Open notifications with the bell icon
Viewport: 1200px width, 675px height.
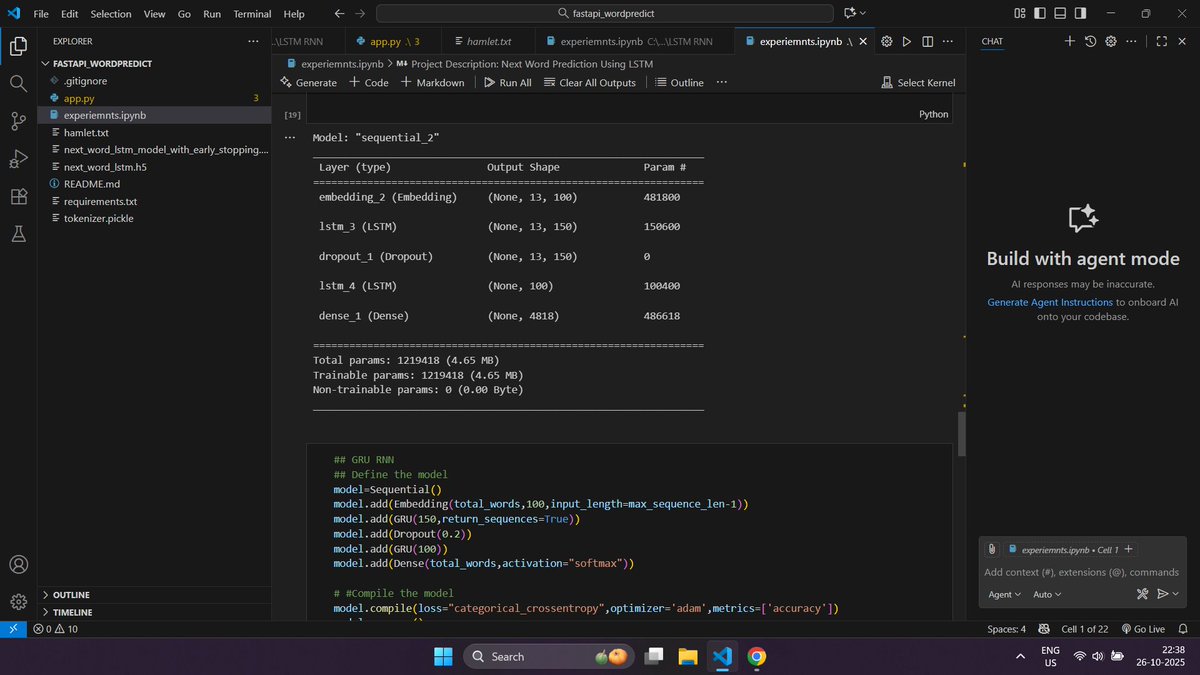tap(1184, 629)
